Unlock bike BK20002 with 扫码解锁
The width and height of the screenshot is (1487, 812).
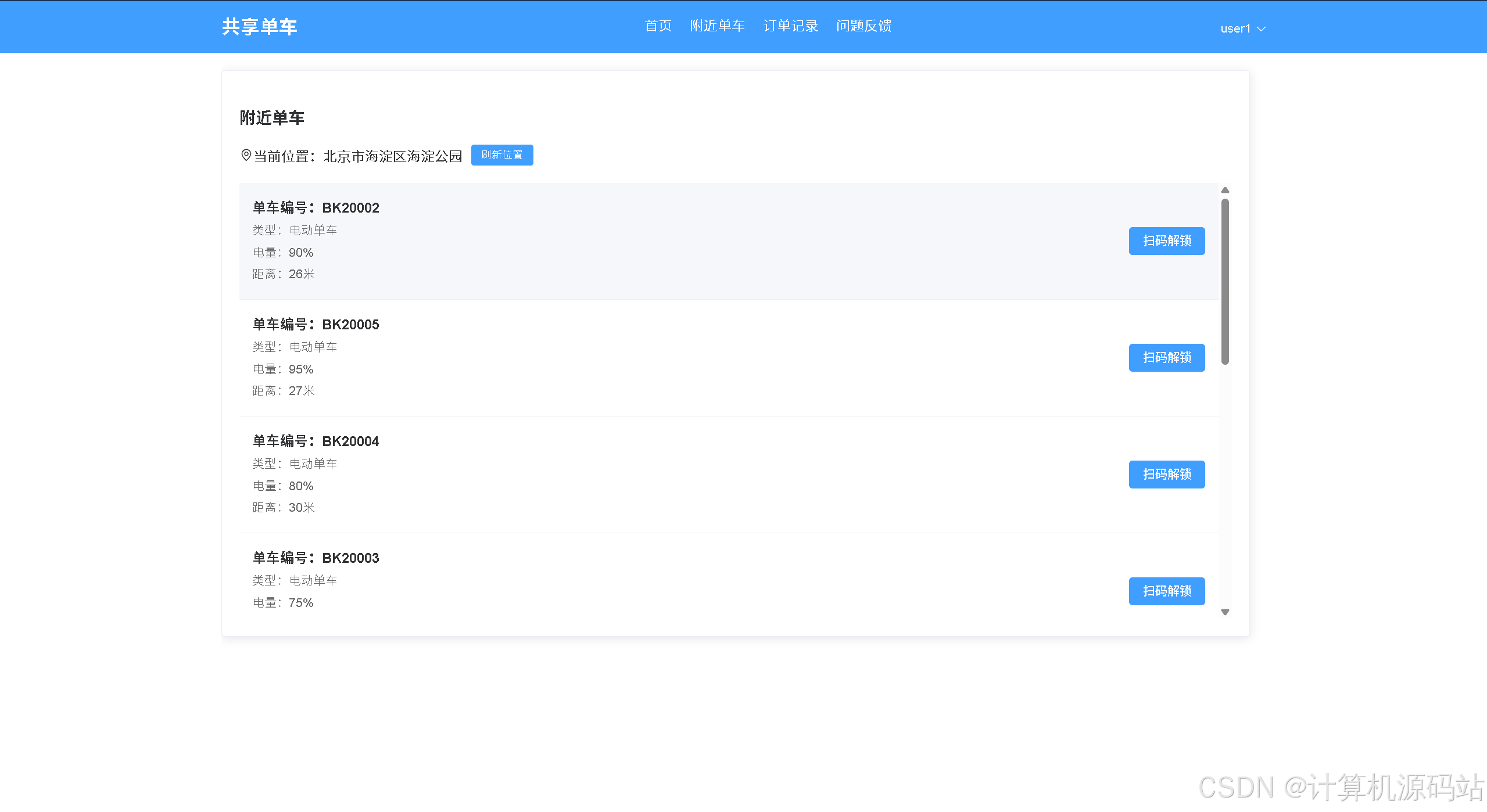click(1166, 240)
